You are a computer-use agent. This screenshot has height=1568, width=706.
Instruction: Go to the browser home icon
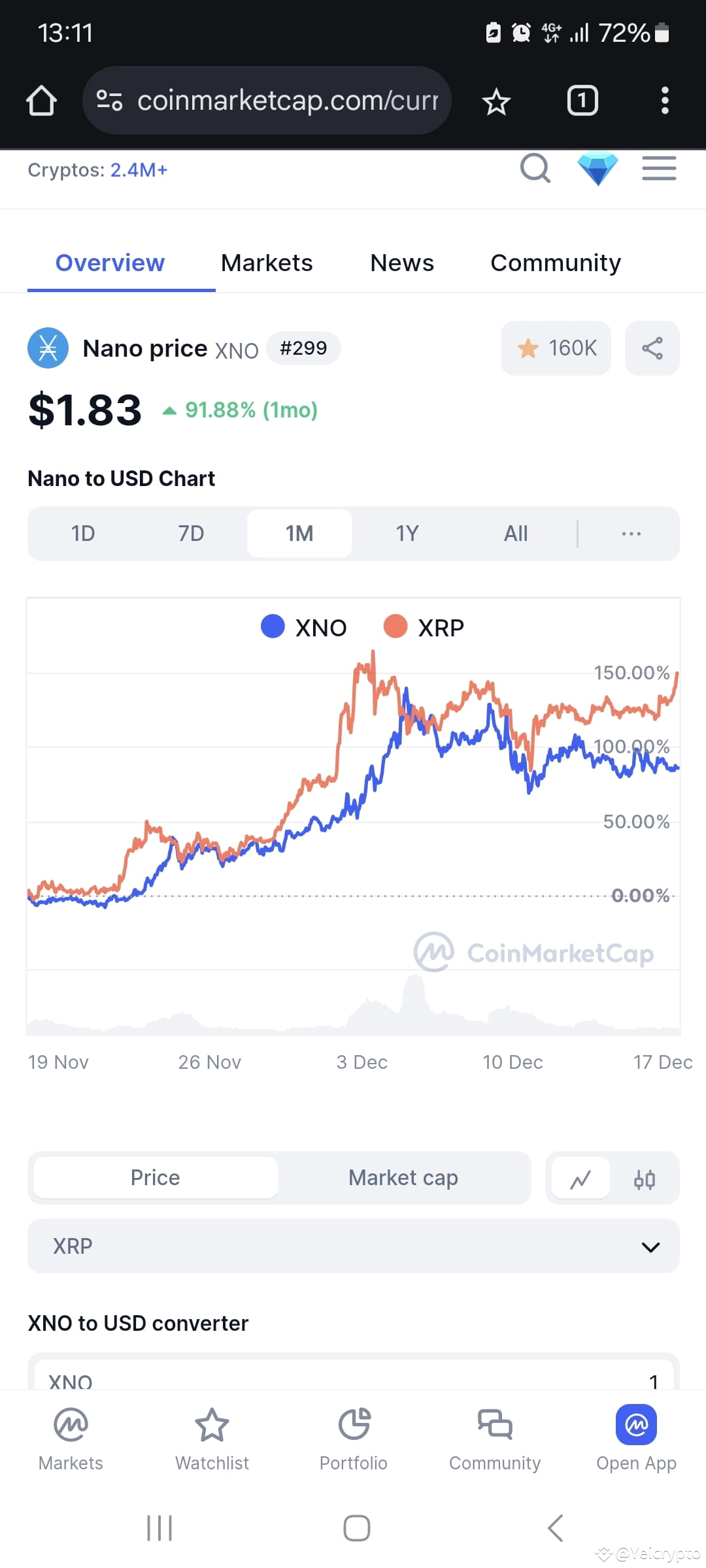click(41, 101)
